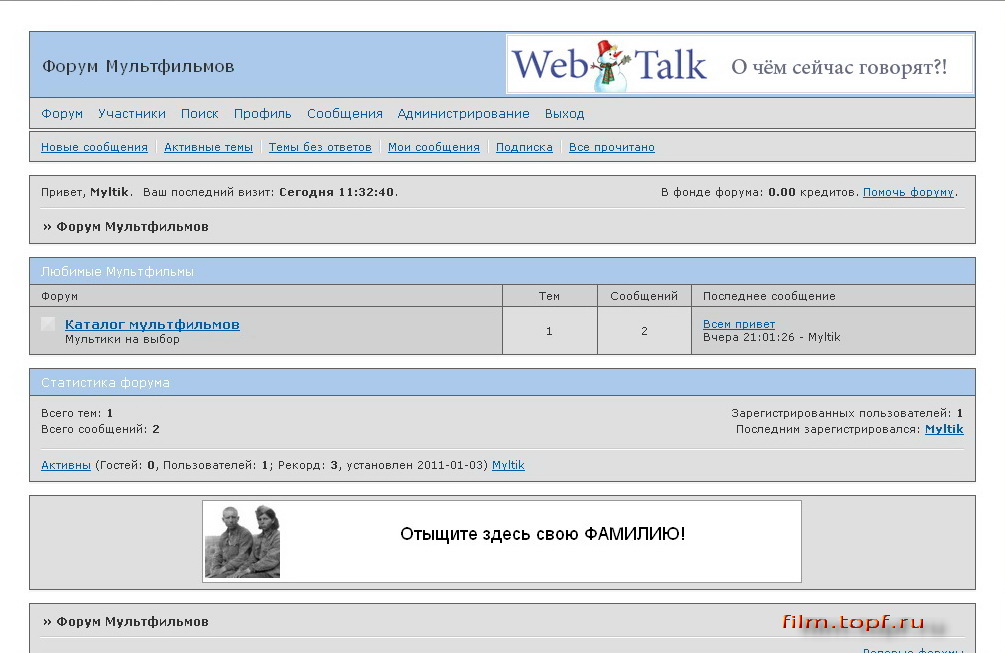Open the Каталог мультфильмов forum
The width and height of the screenshot is (1005, 653).
(x=152, y=324)
